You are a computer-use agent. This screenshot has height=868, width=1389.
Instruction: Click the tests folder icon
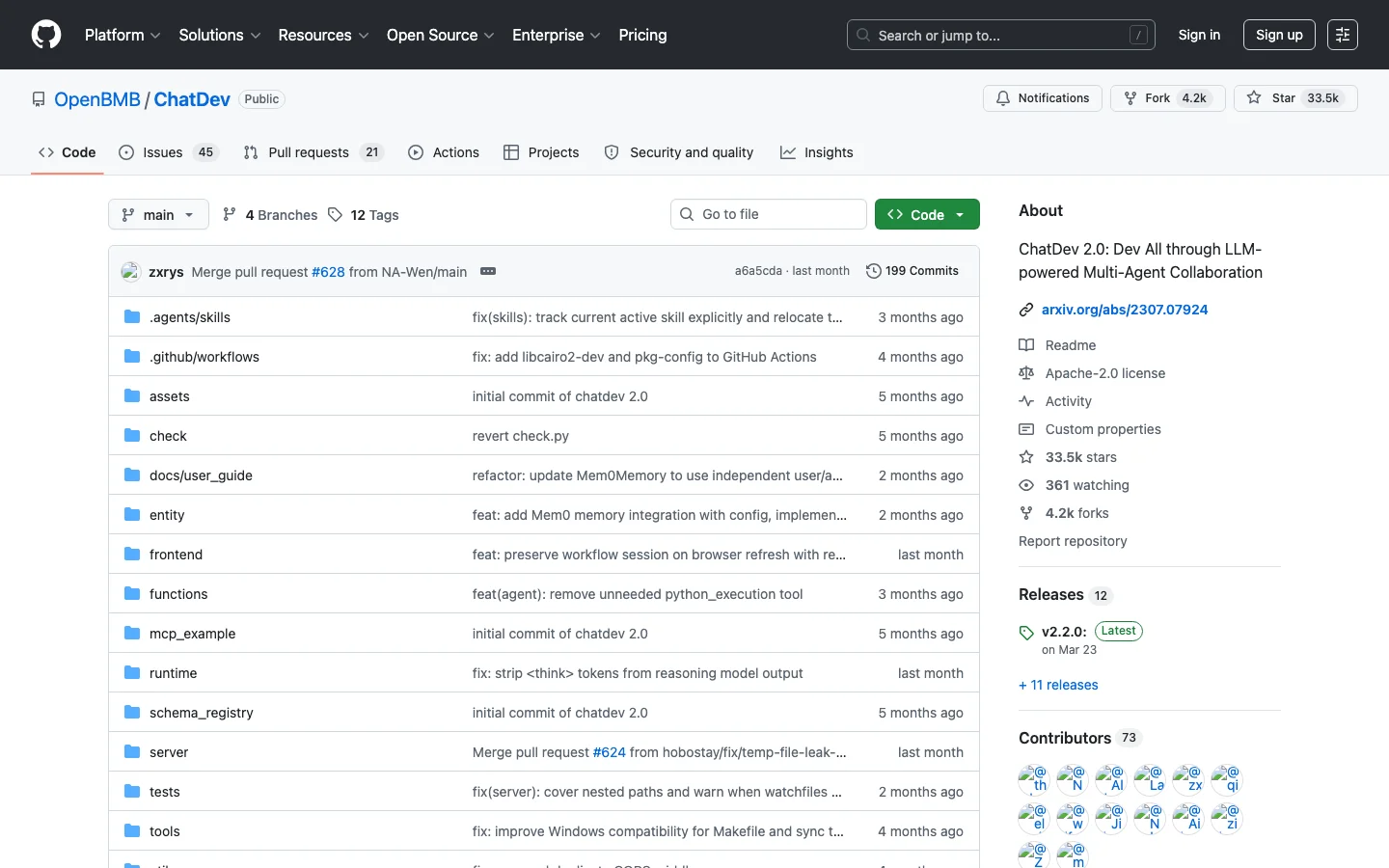pos(132,792)
